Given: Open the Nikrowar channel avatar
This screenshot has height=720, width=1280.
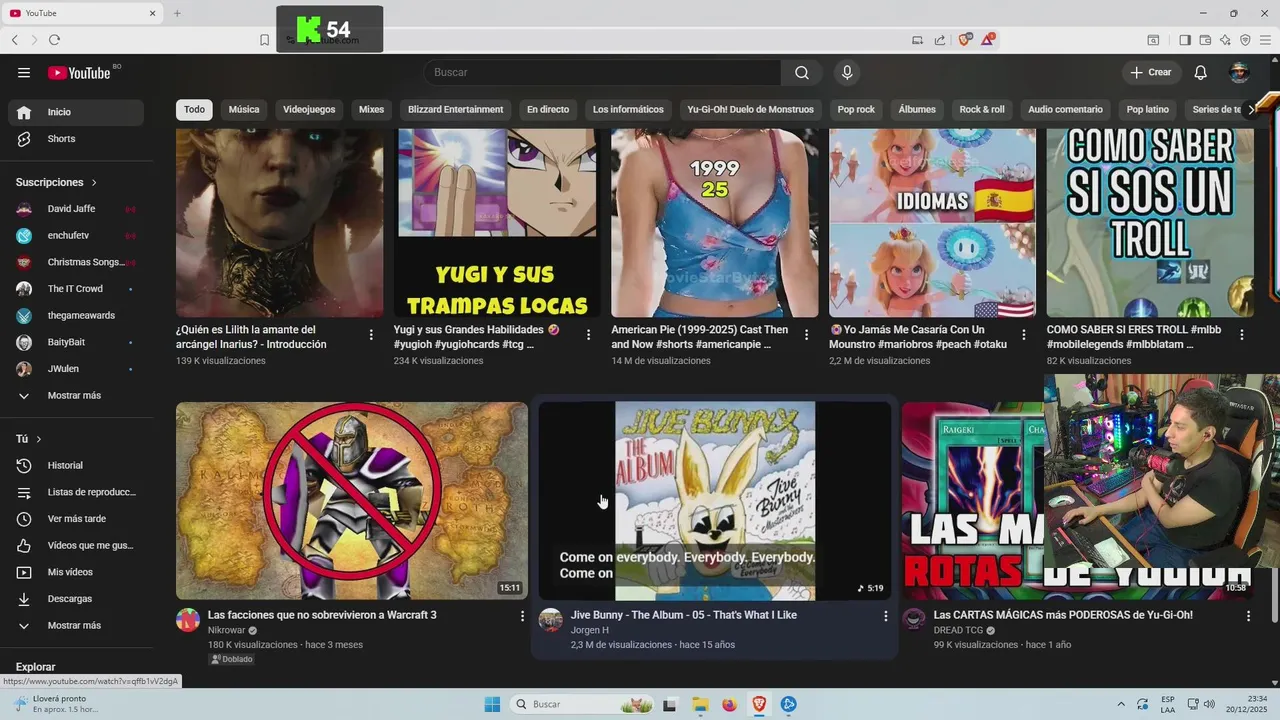Looking at the screenshot, I should [188, 620].
